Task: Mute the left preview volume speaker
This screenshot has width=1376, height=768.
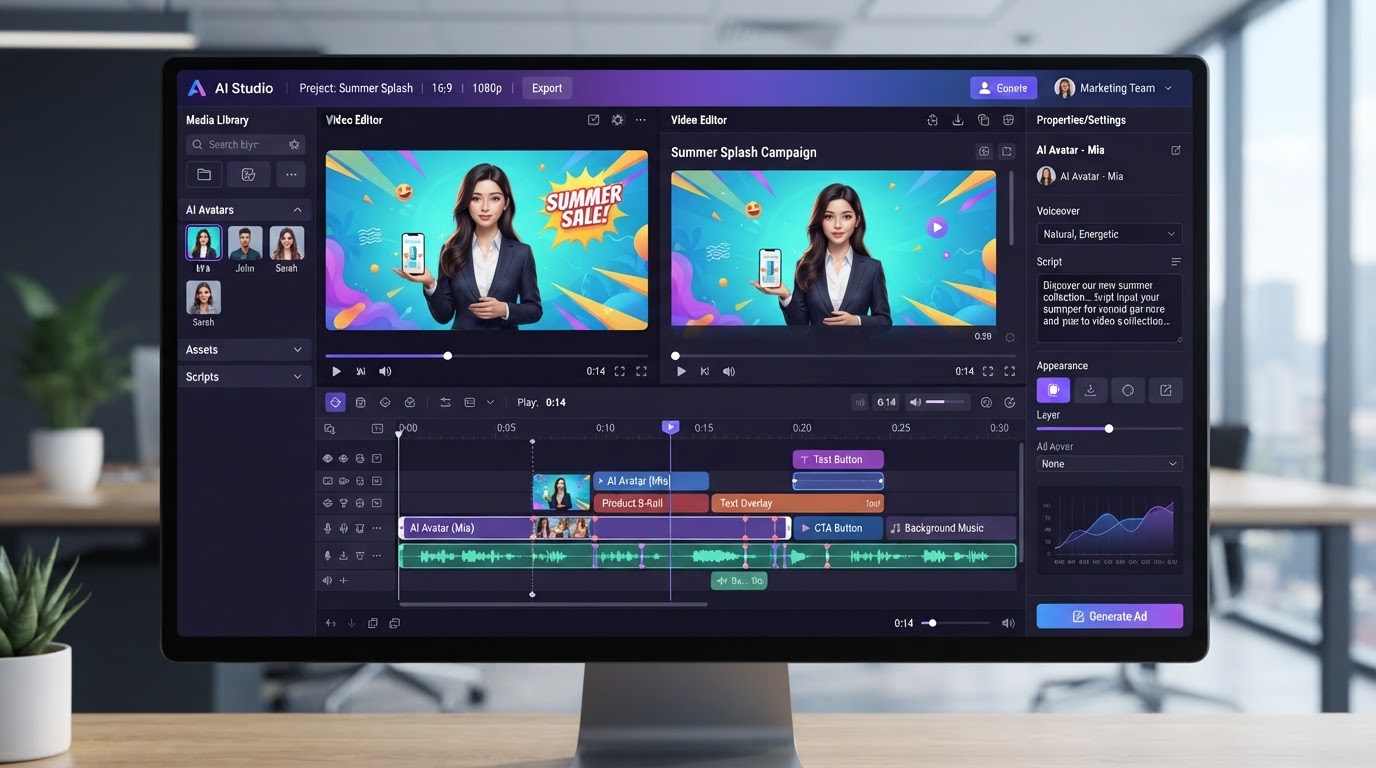Action: point(385,371)
